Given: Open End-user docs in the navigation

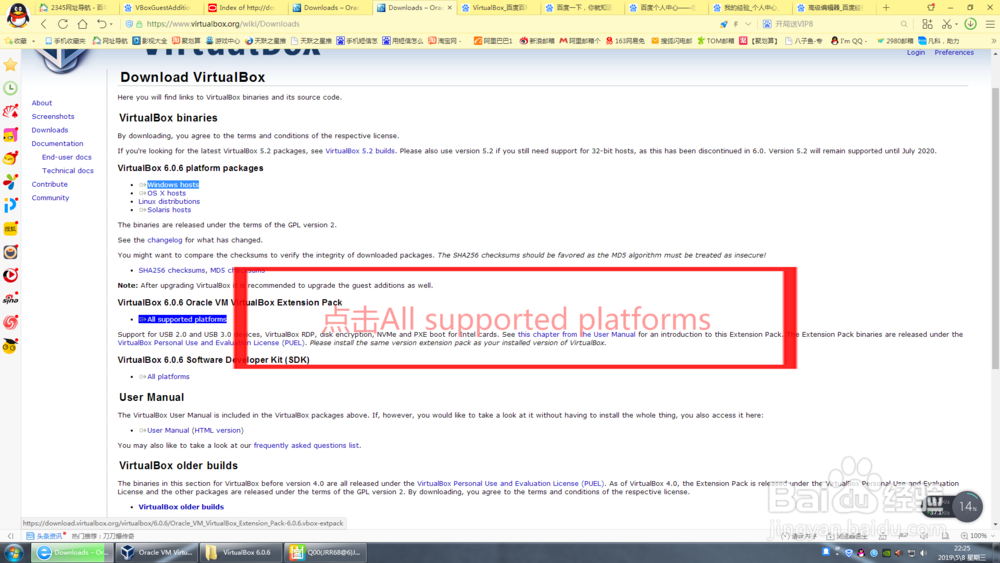Looking at the screenshot, I should [67, 157].
